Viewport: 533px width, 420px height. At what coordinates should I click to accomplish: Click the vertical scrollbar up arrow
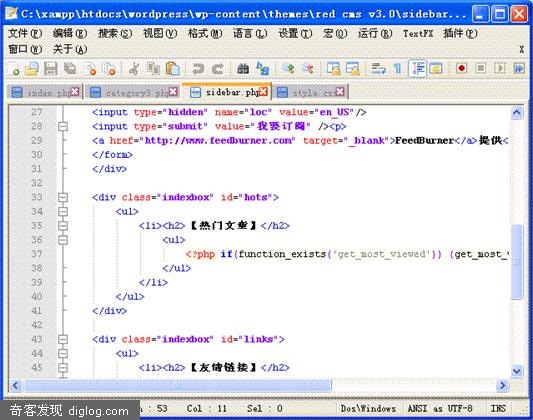coord(517,113)
